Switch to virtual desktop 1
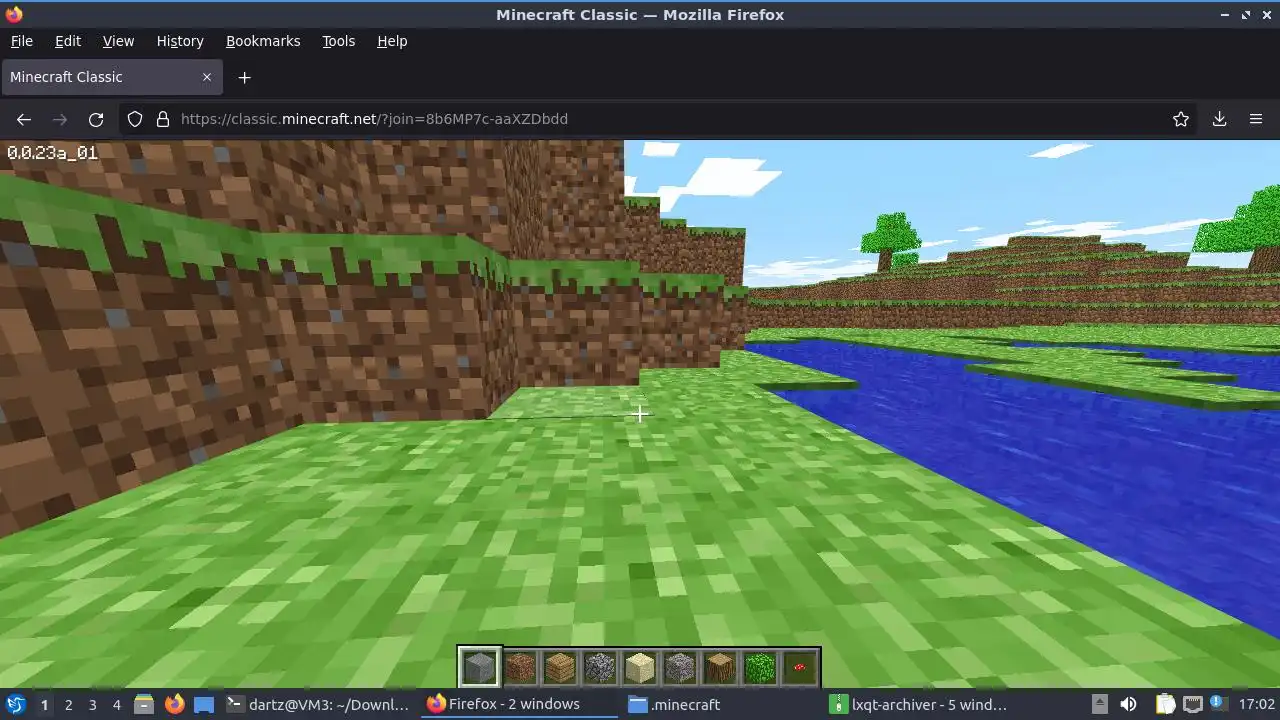Image resolution: width=1280 pixels, height=720 pixels. 44,705
